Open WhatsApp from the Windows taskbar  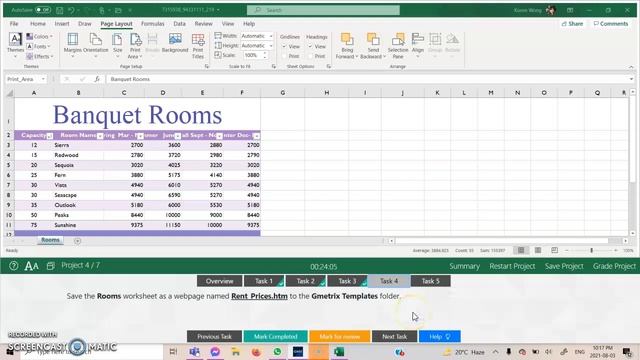[277, 351]
